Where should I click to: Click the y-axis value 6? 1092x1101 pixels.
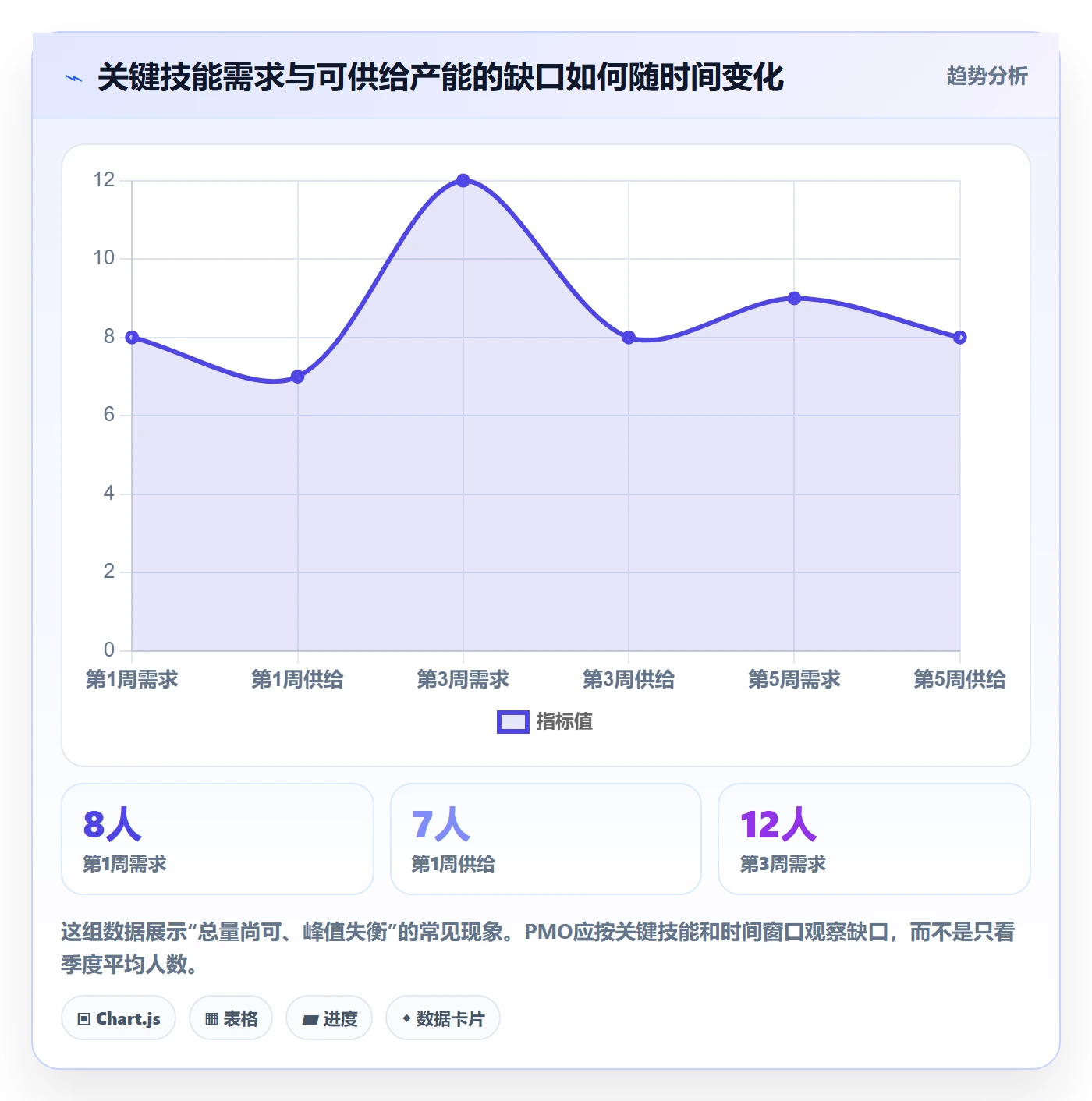[109, 415]
